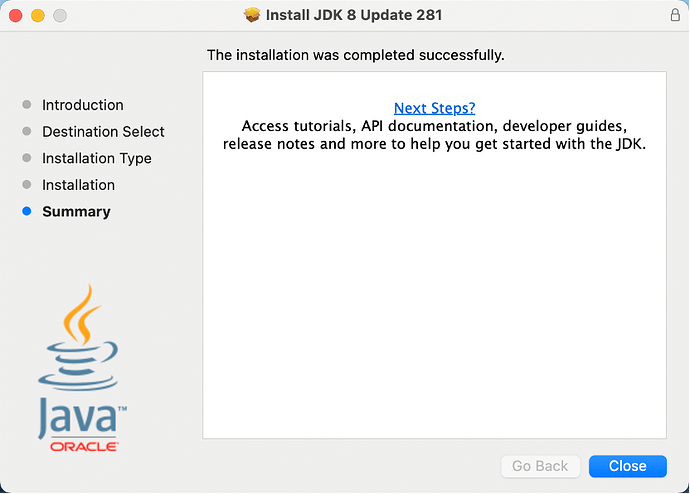Click the package icon in the title bar
The image size is (690, 494).
click(252, 16)
